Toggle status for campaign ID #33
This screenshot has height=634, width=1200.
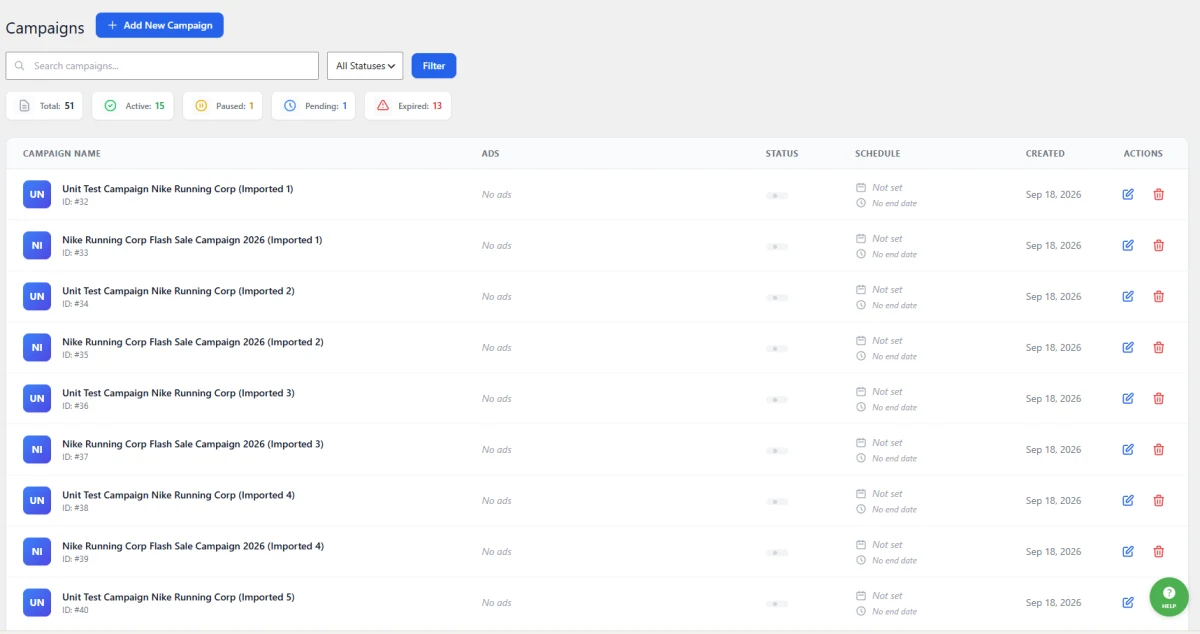click(777, 246)
